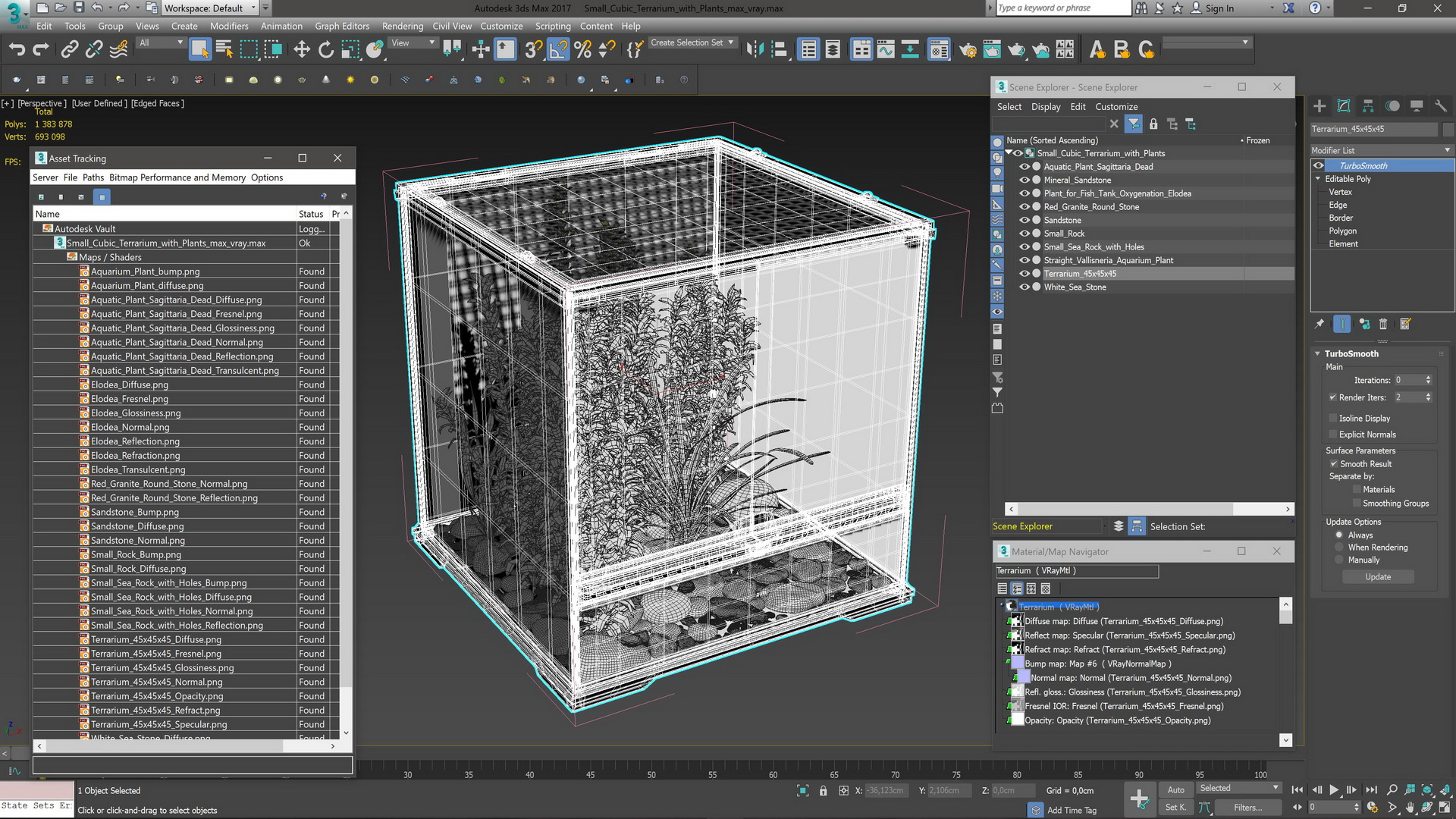The image size is (1456, 819).
Task: Collapse the Editable Poly sub-object tree
Action: [x=1318, y=179]
